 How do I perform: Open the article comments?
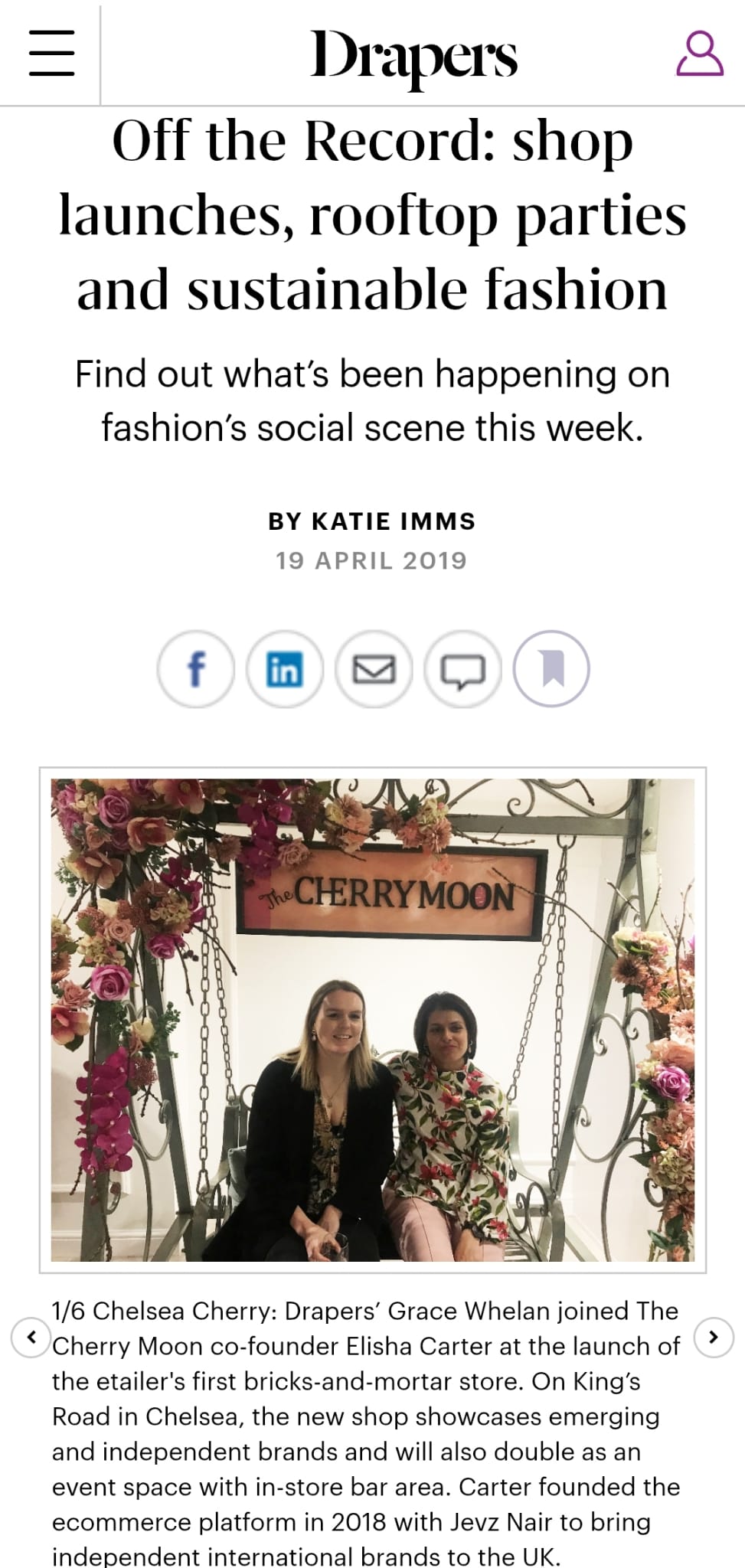coord(462,670)
